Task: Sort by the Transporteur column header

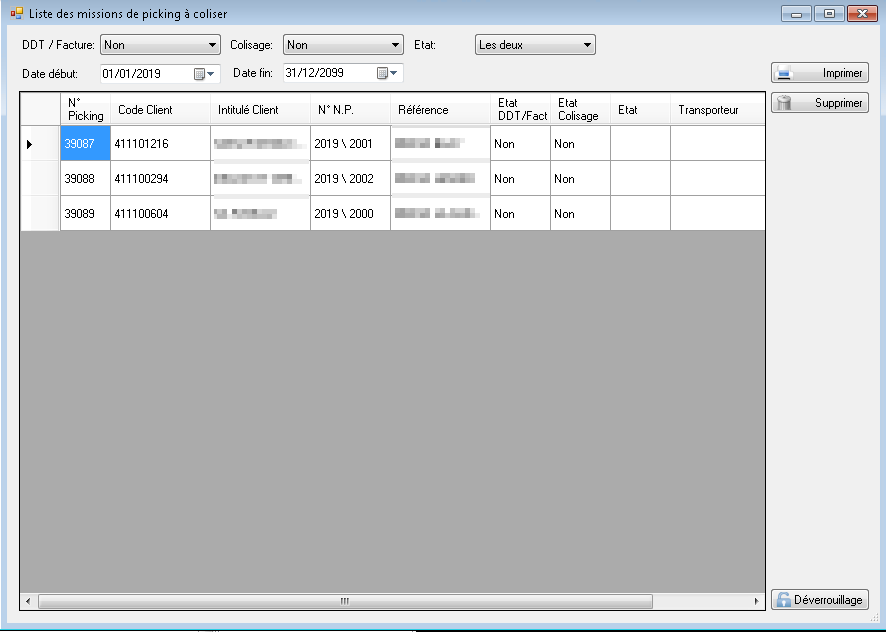Action: [x=718, y=109]
